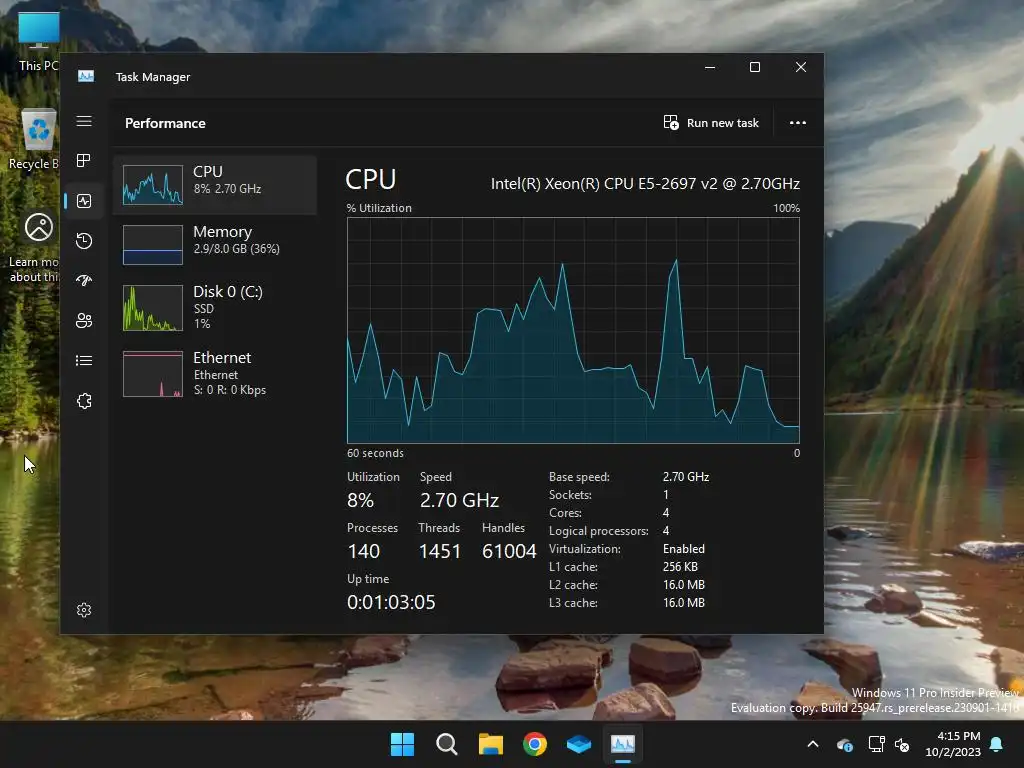Click the Task Manager taskbar icon
Screen dimensions: 1024x768
(622, 744)
